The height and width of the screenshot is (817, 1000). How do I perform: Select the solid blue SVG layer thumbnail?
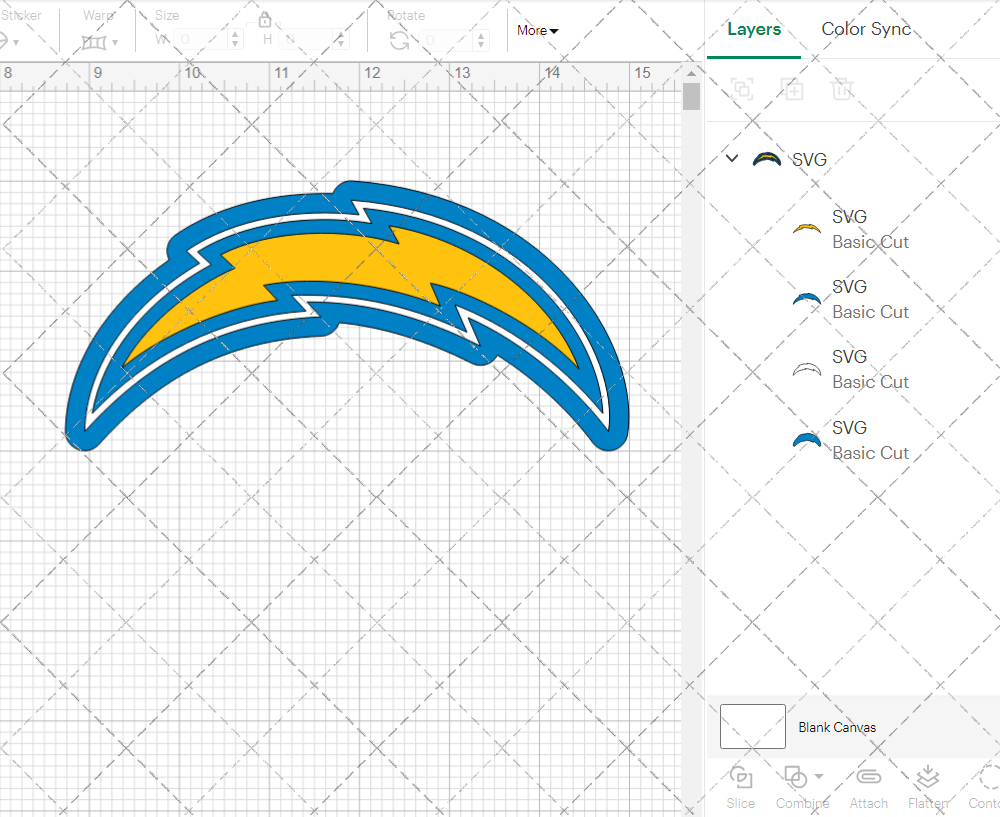pyautogui.click(x=807, y=439)
